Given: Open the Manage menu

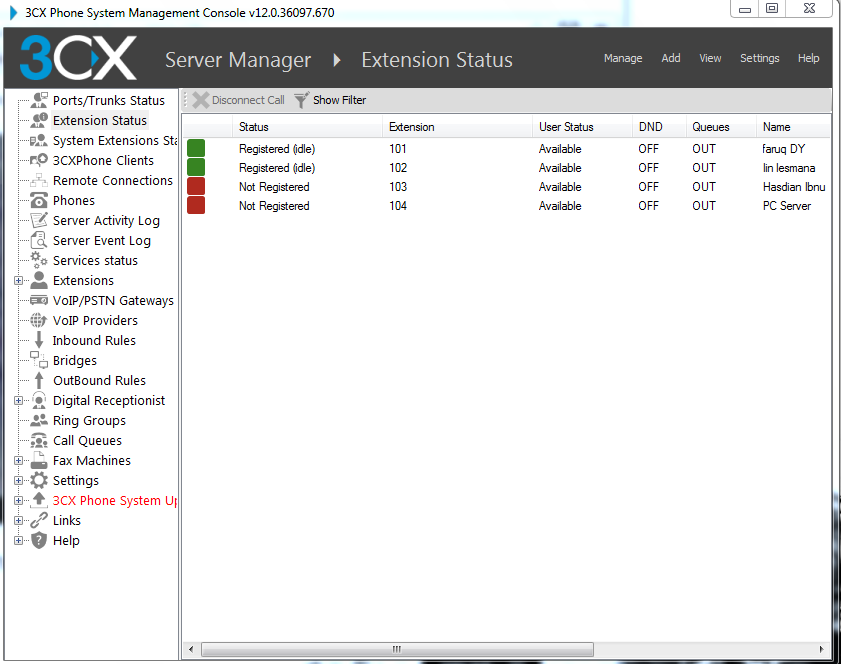Looking at the screenshot, I should click(623, 58).
